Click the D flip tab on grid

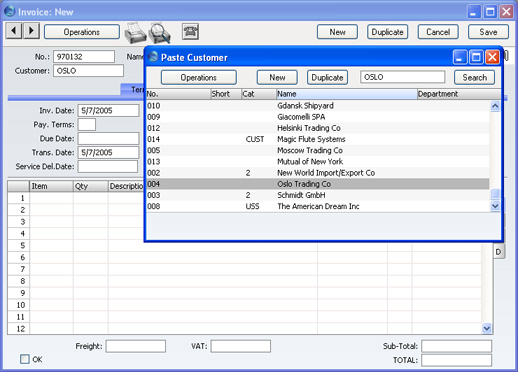pyautogui.click(x=499, y=252)
